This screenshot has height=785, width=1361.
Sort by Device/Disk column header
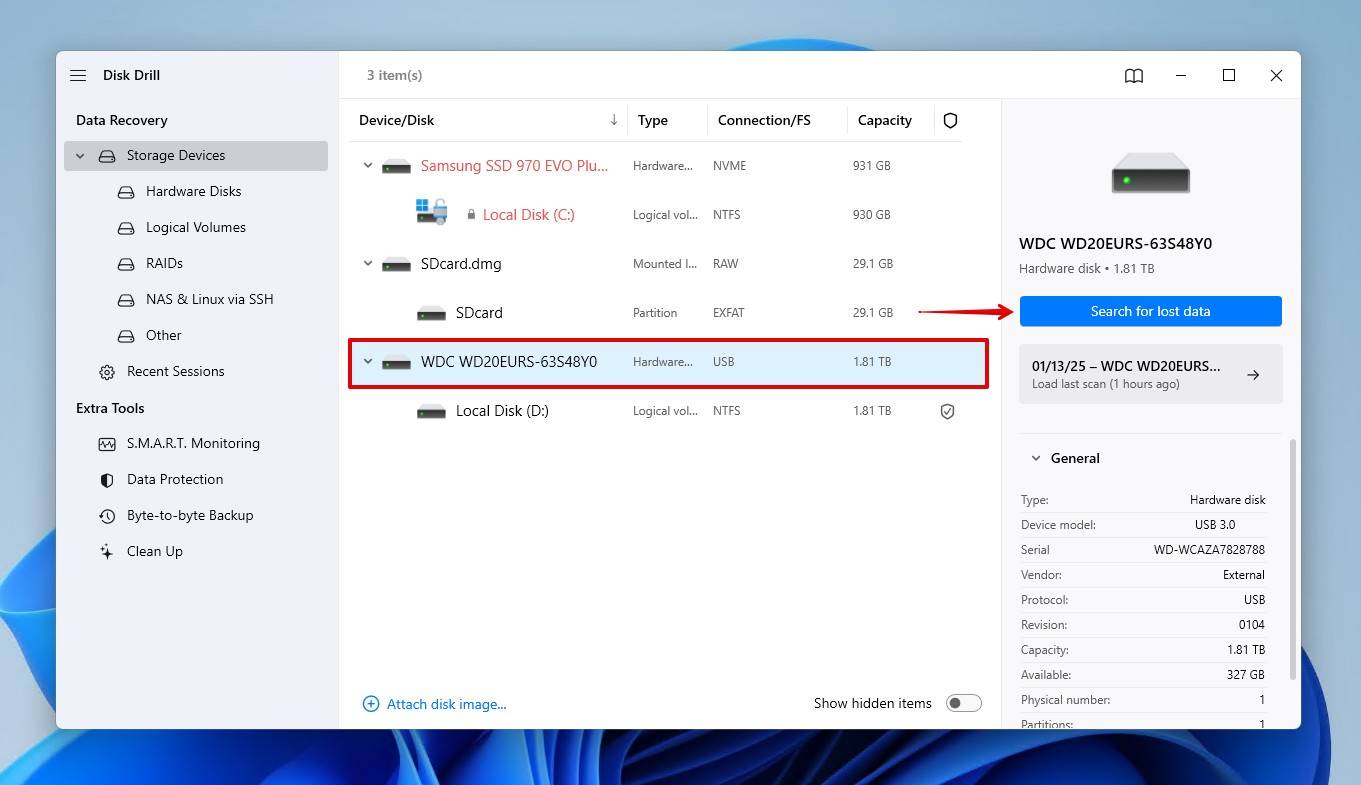pyautogui.click(x=396, y=120)
